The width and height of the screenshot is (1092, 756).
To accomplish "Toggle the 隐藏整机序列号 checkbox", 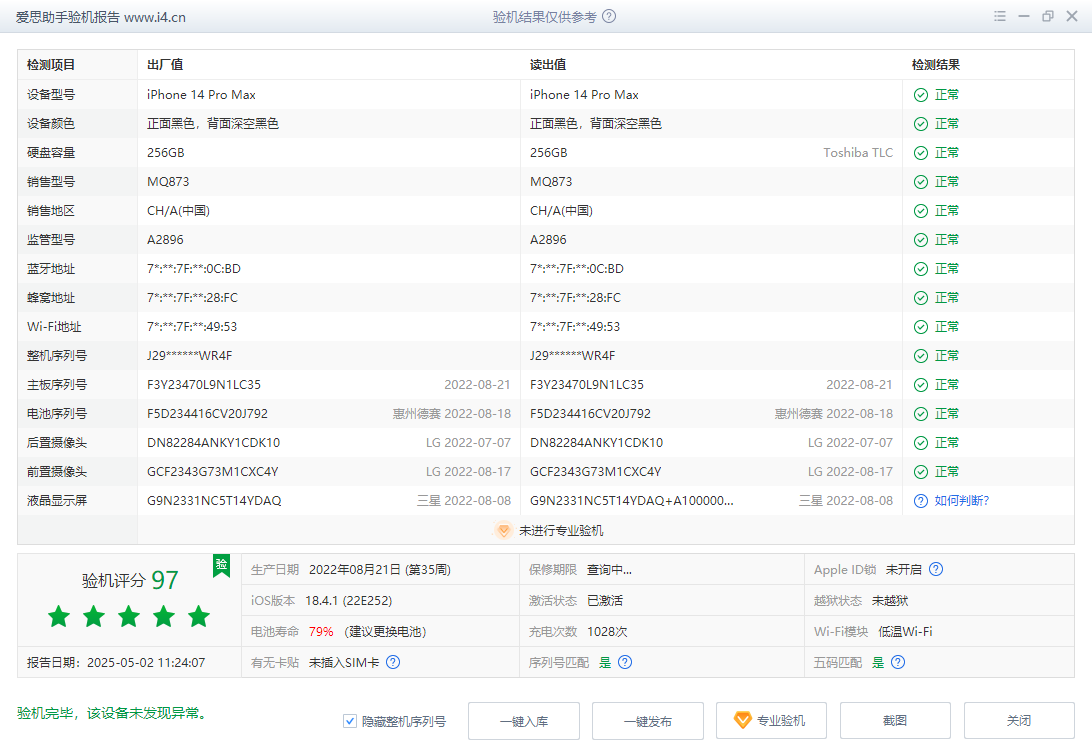I will (350, 721).
